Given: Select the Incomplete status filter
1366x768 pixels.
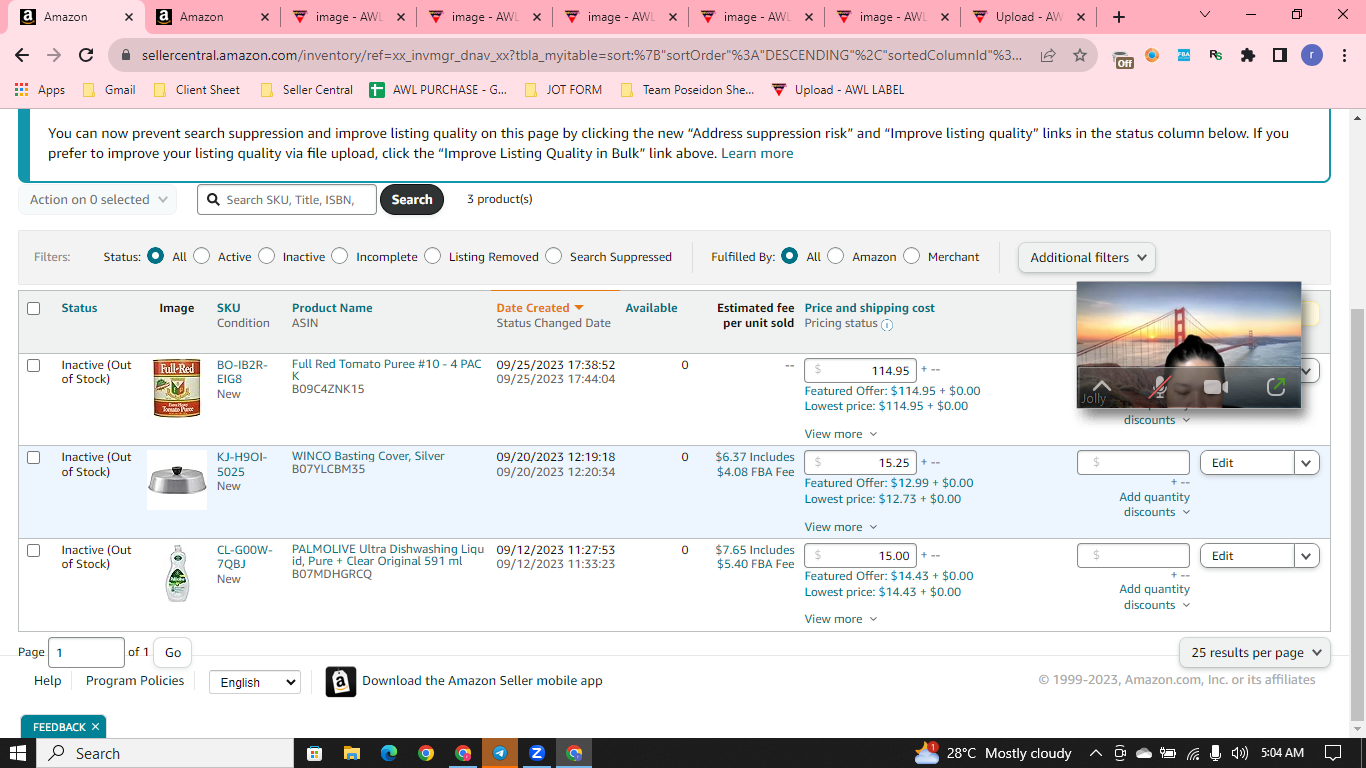Looking at the screenshot, I should point(340,256).
